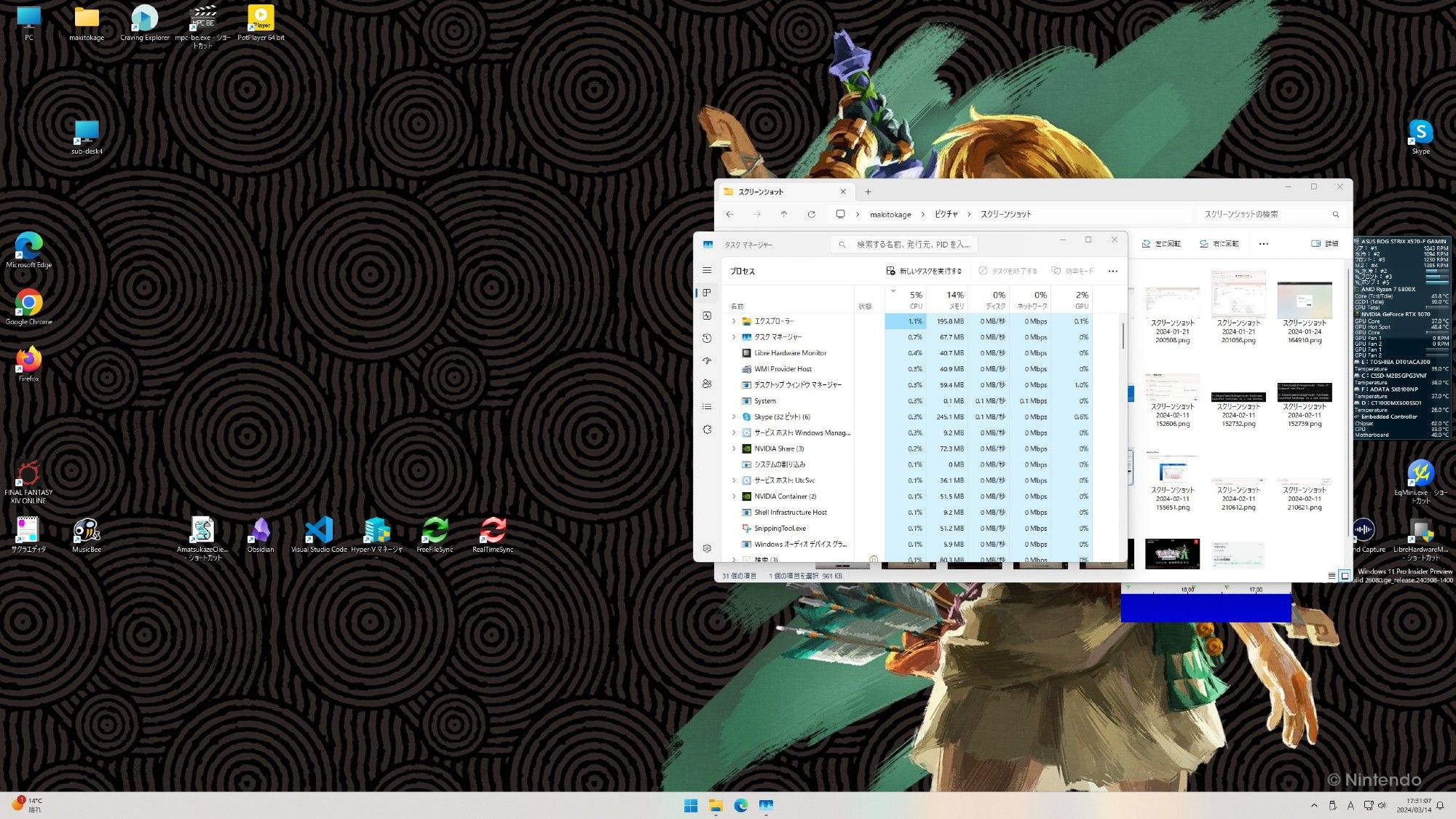This screenshot has height=819, width=1456.
Task: Open MusicBee desktop shortcut
Action: [87, 535]
